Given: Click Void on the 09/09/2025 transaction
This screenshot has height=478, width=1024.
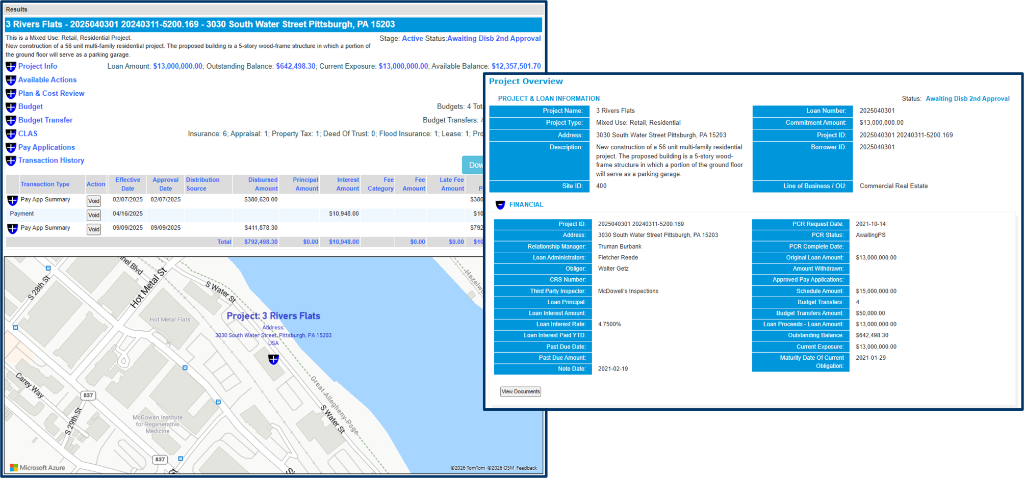Looking at the screenshot, I should click(94, 229).
